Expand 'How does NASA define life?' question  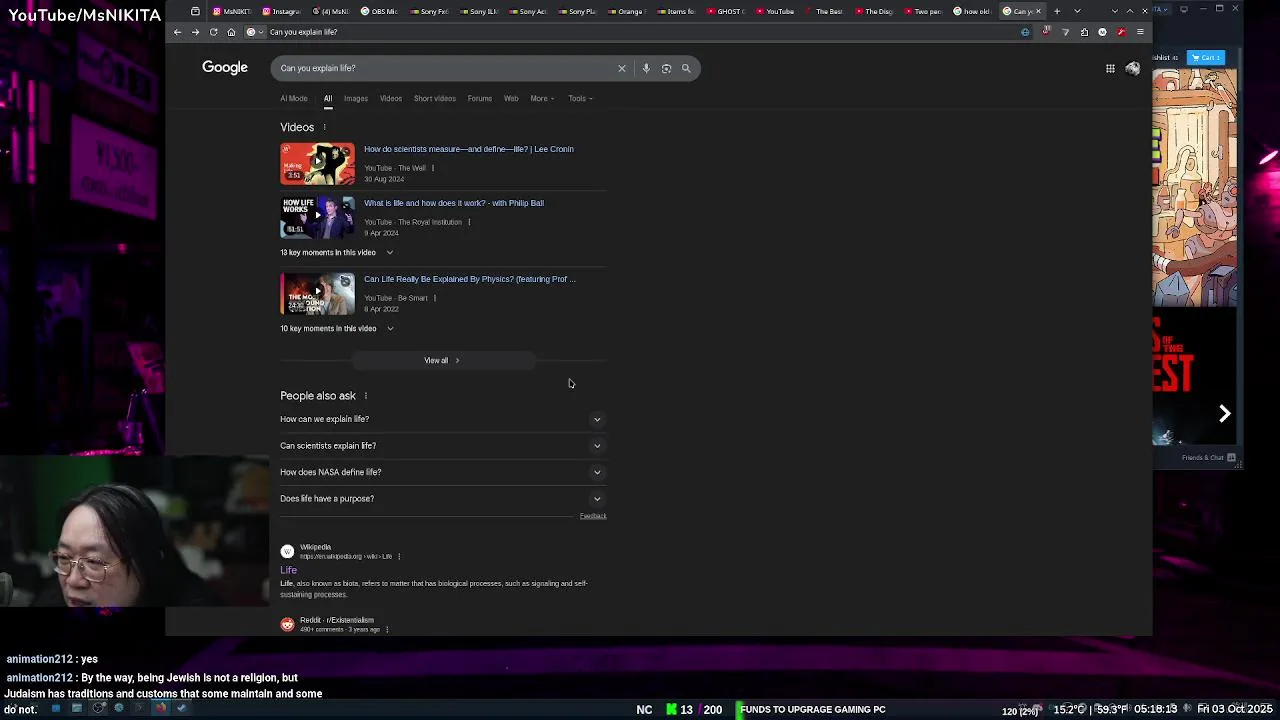tap(443, 472)
